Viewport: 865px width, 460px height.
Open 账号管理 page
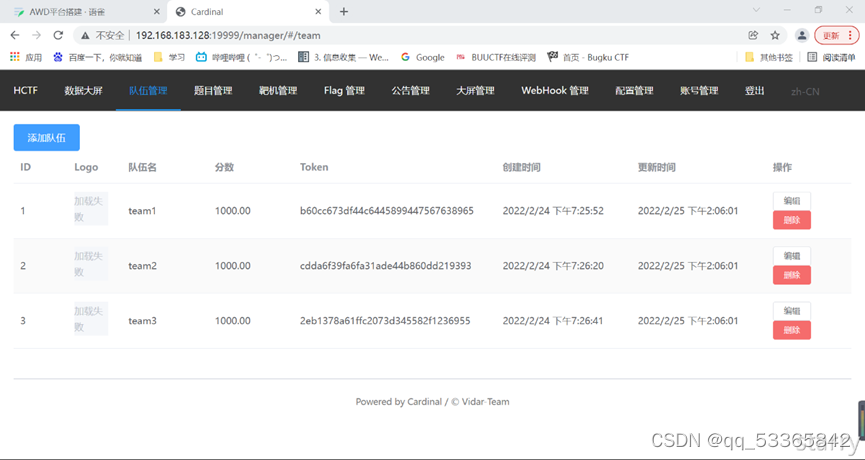point(699,90)
